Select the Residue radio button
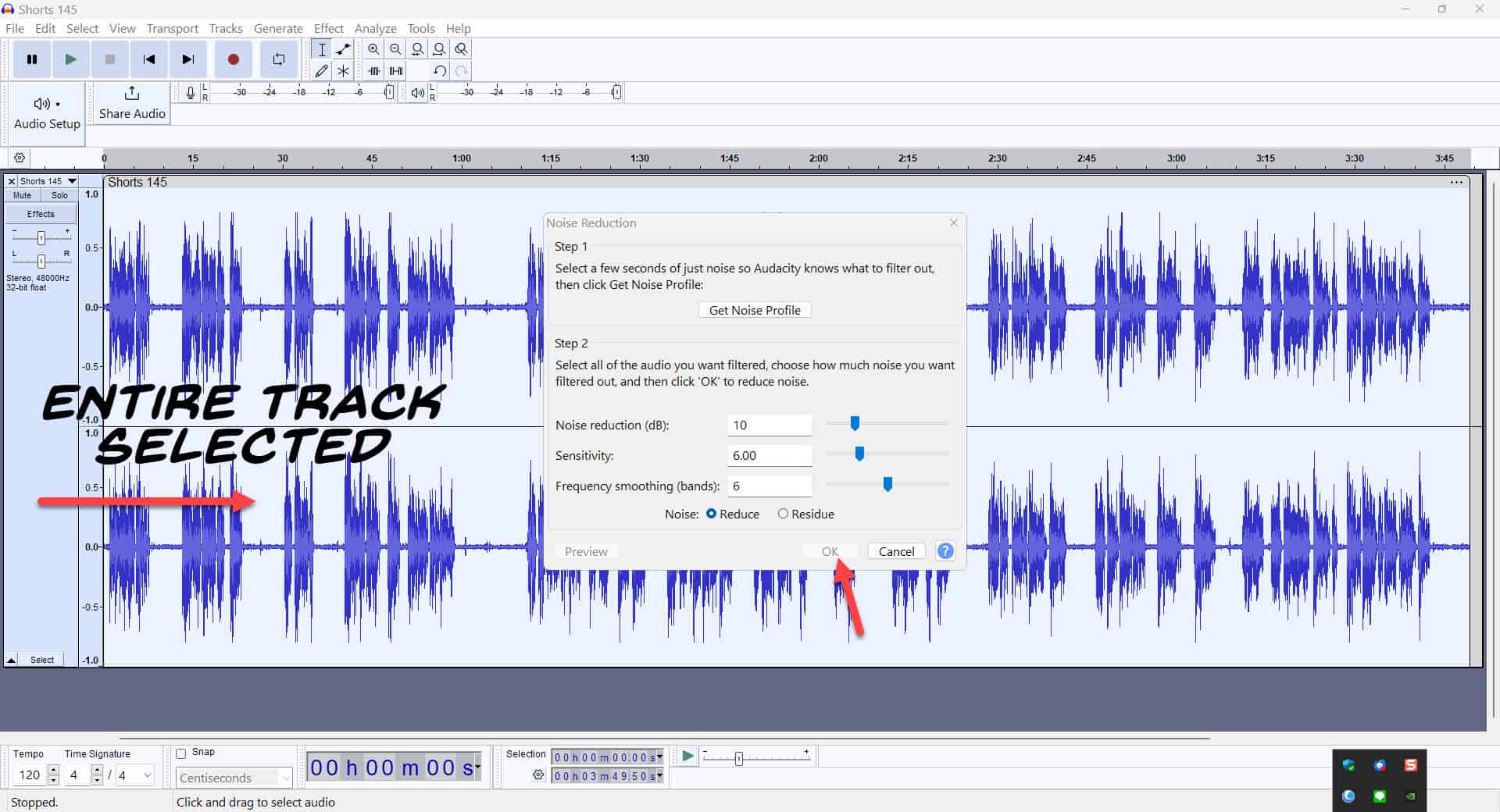The width and height of the screenshot is (1500, 812). (783, 514)
